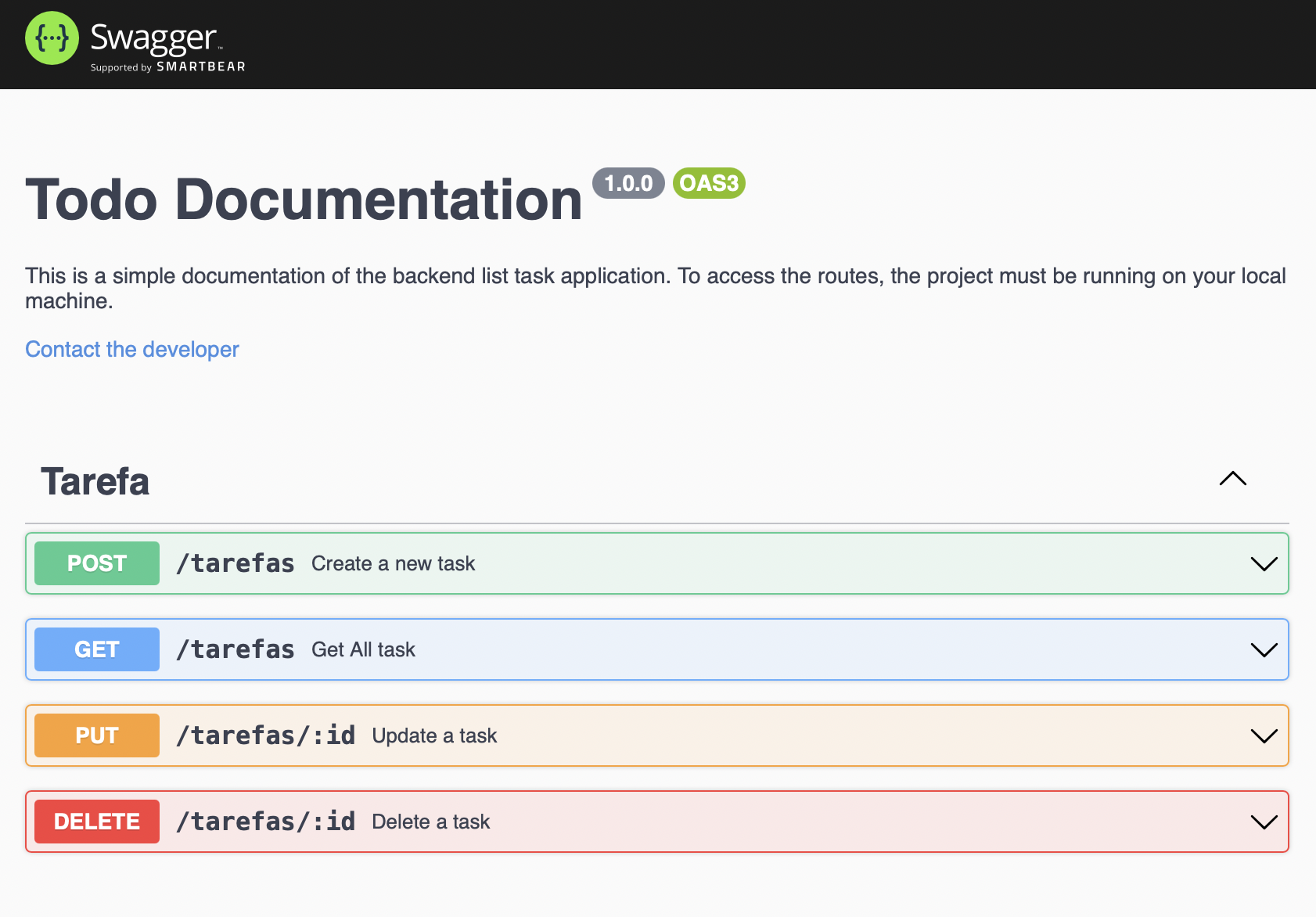Click the Delete a task description text
The image size is (1316, 917).
(x=430, y=821)
